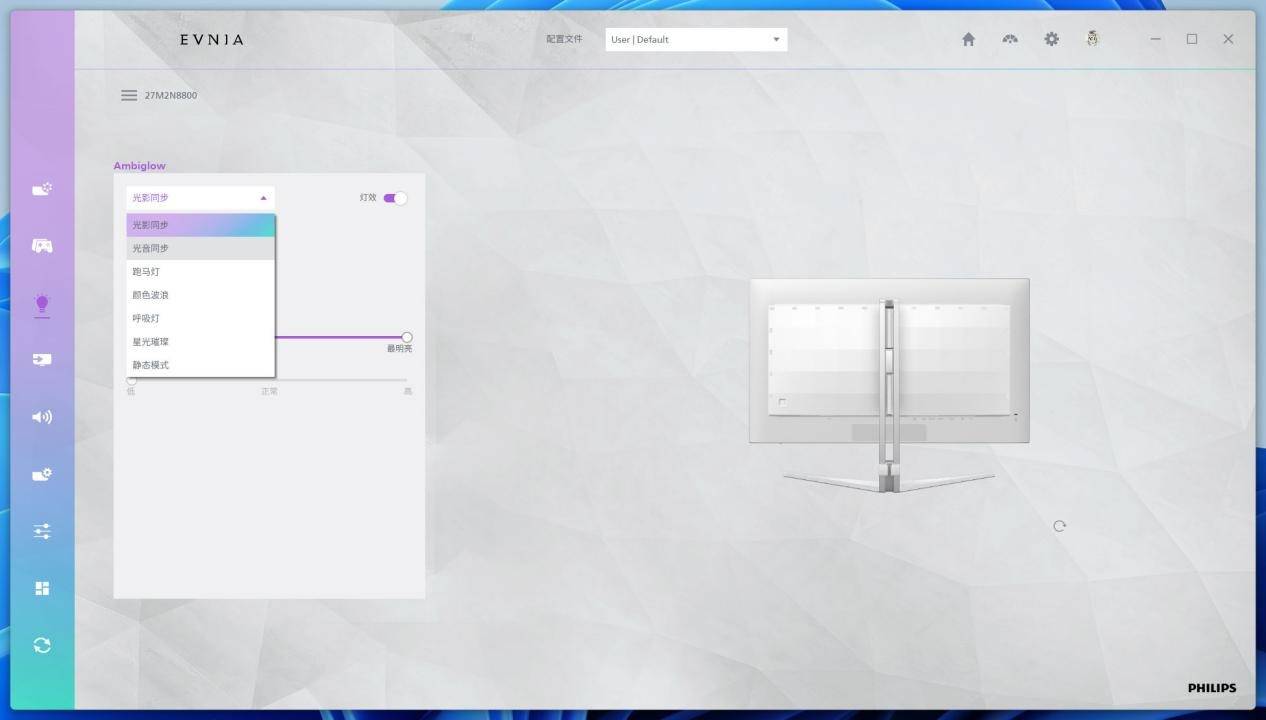Click the sliders adjustment sidebar icon
Image resolution: width=1266 pixels, height=720 pixels.
click(x=42, y=531)
